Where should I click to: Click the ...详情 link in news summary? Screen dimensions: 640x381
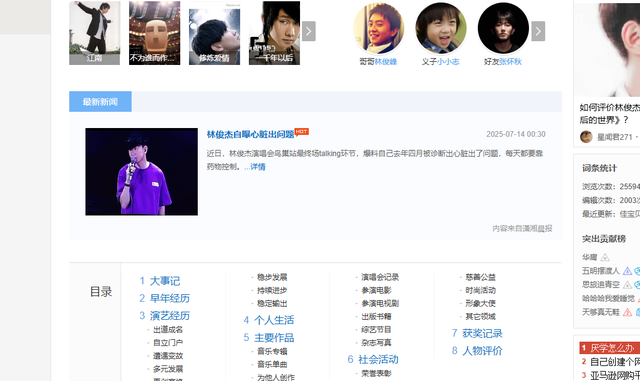pyautogui.click(x=255, y=167)
